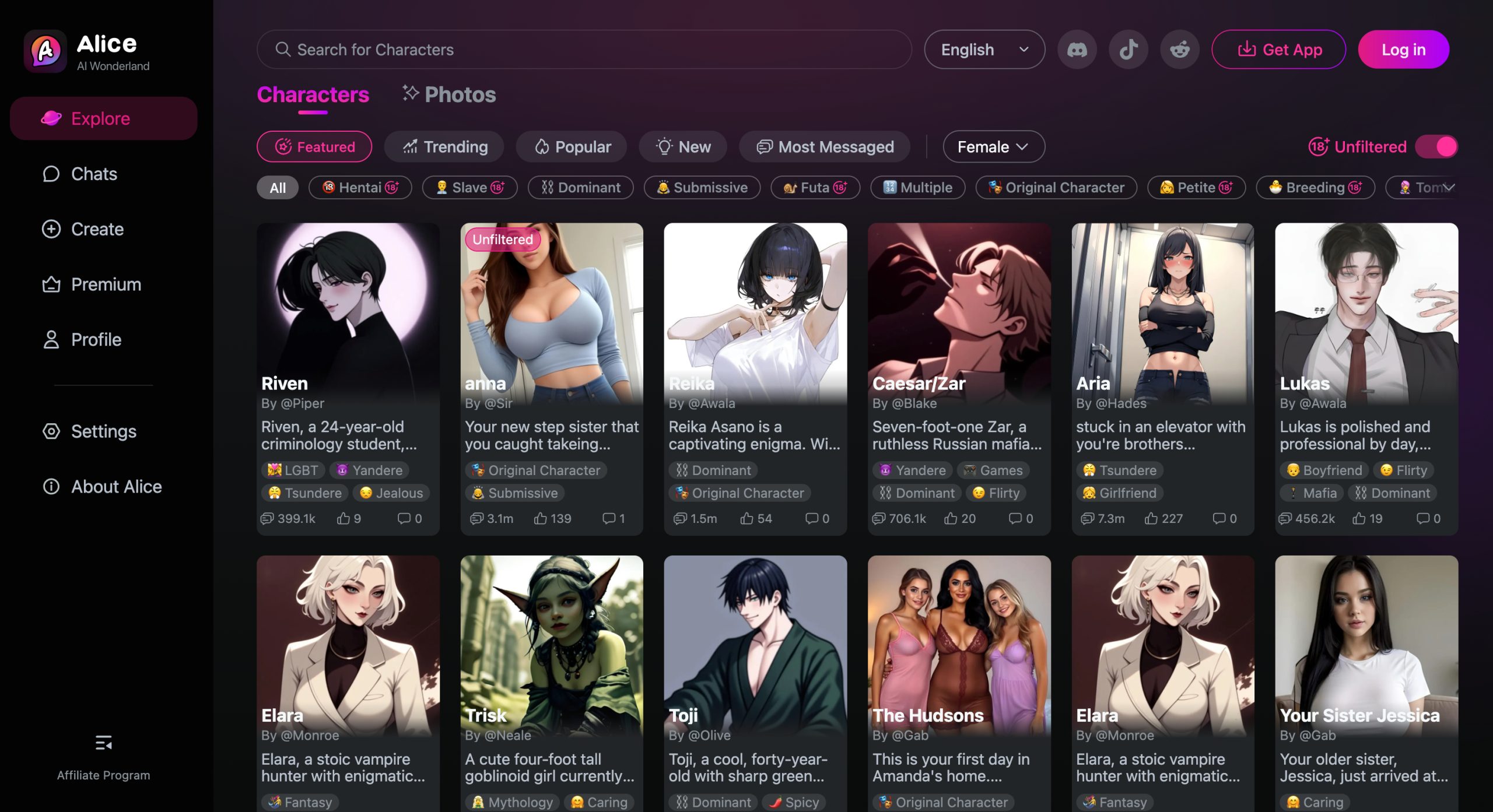Select the Multiple category chip

point(918,188)
